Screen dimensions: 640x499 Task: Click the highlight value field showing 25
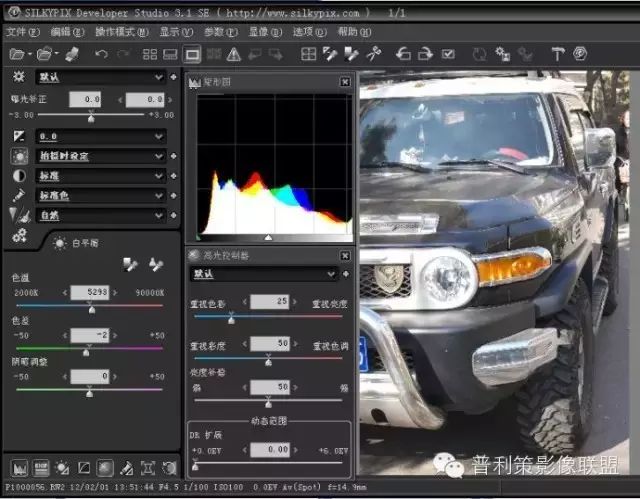pos(270,302)
